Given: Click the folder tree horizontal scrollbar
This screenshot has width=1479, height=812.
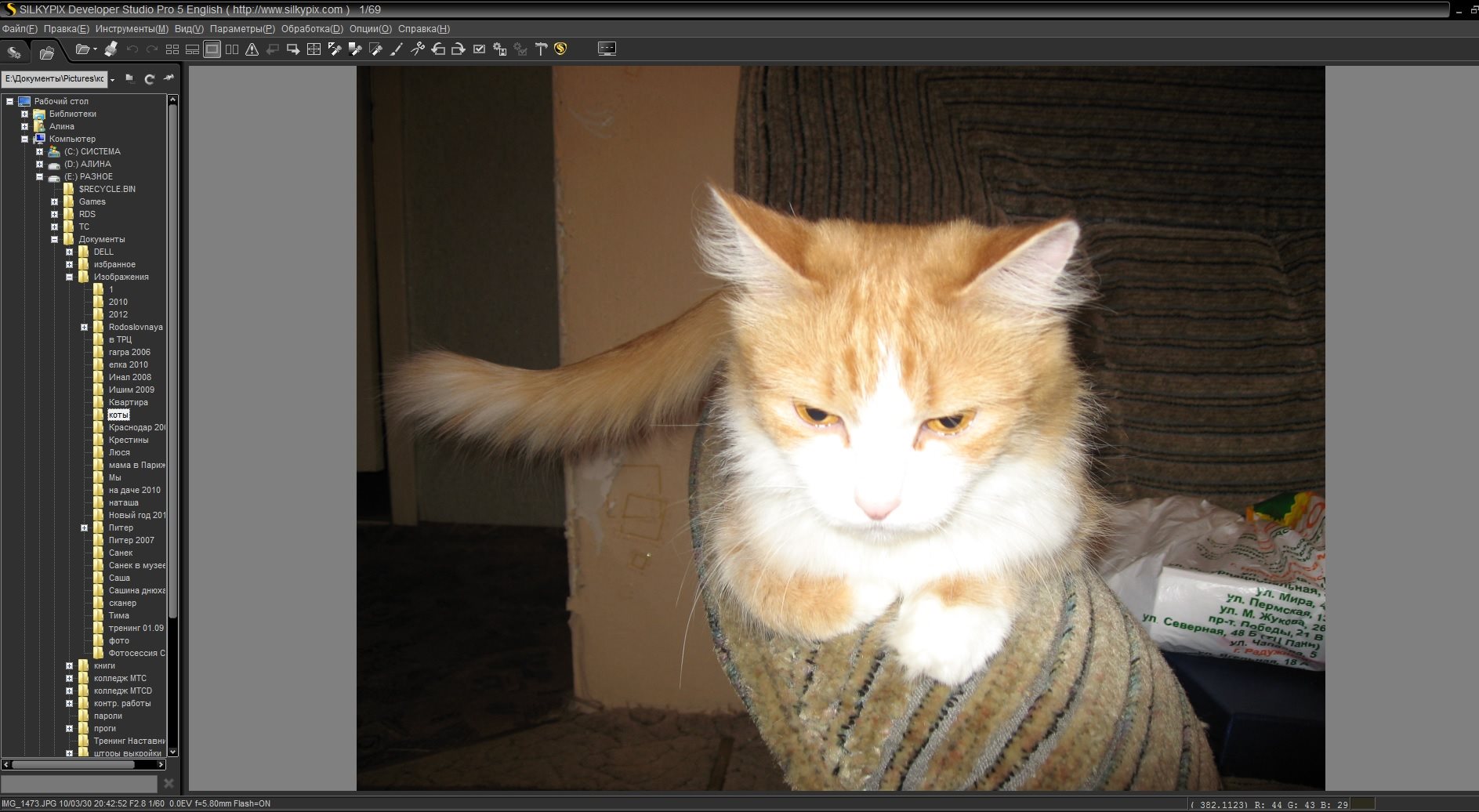Looking at the screenshot, I should pos(73,764).
